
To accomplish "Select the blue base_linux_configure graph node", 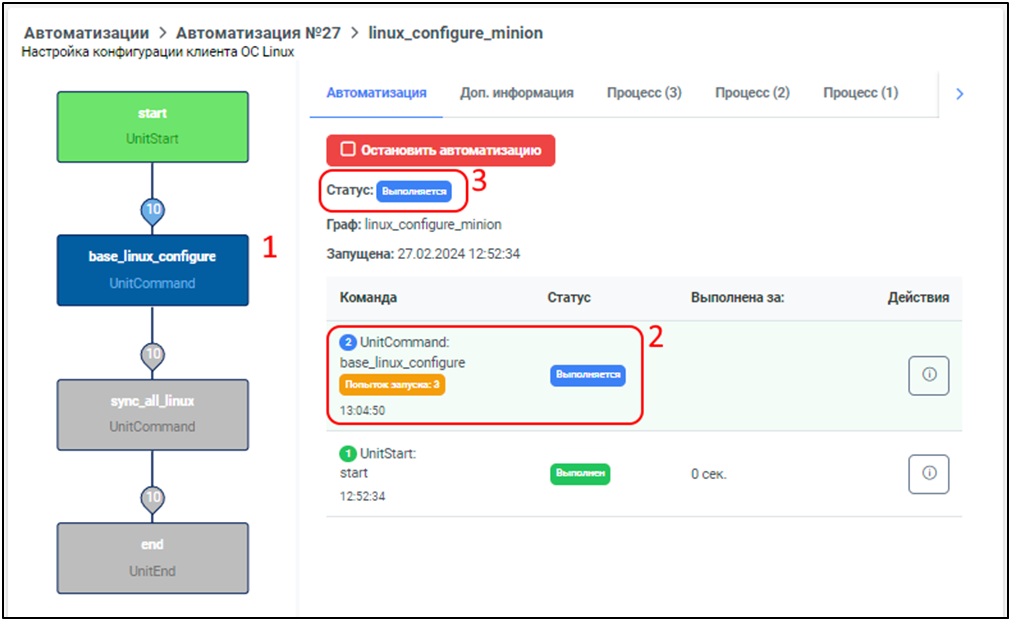I will 152,270.
